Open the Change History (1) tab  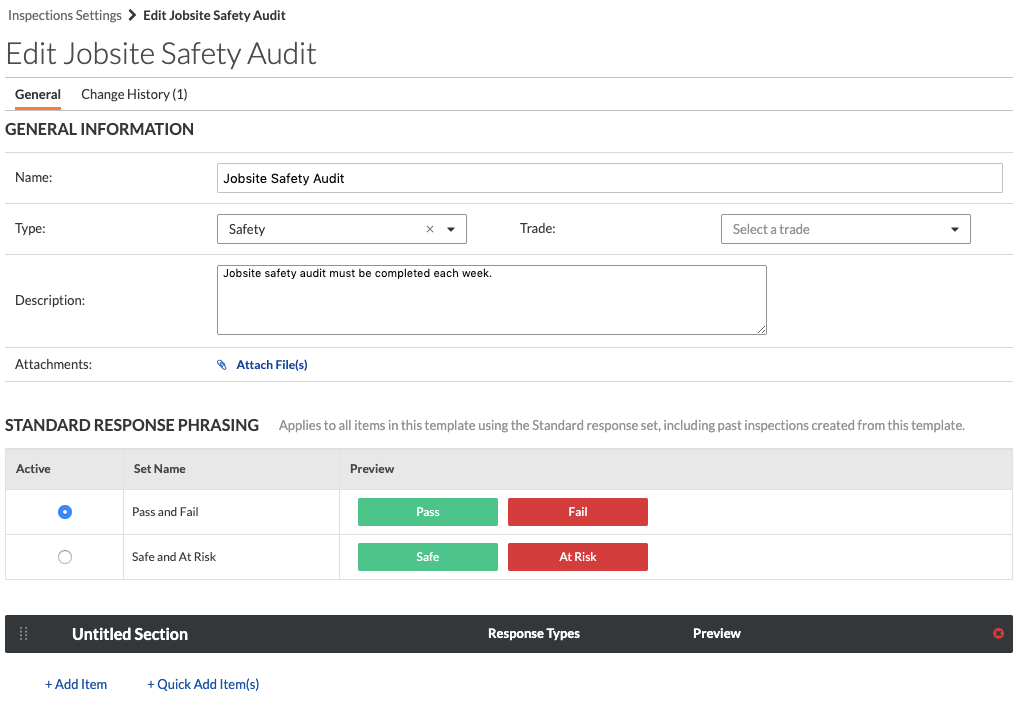coord(135,94)
